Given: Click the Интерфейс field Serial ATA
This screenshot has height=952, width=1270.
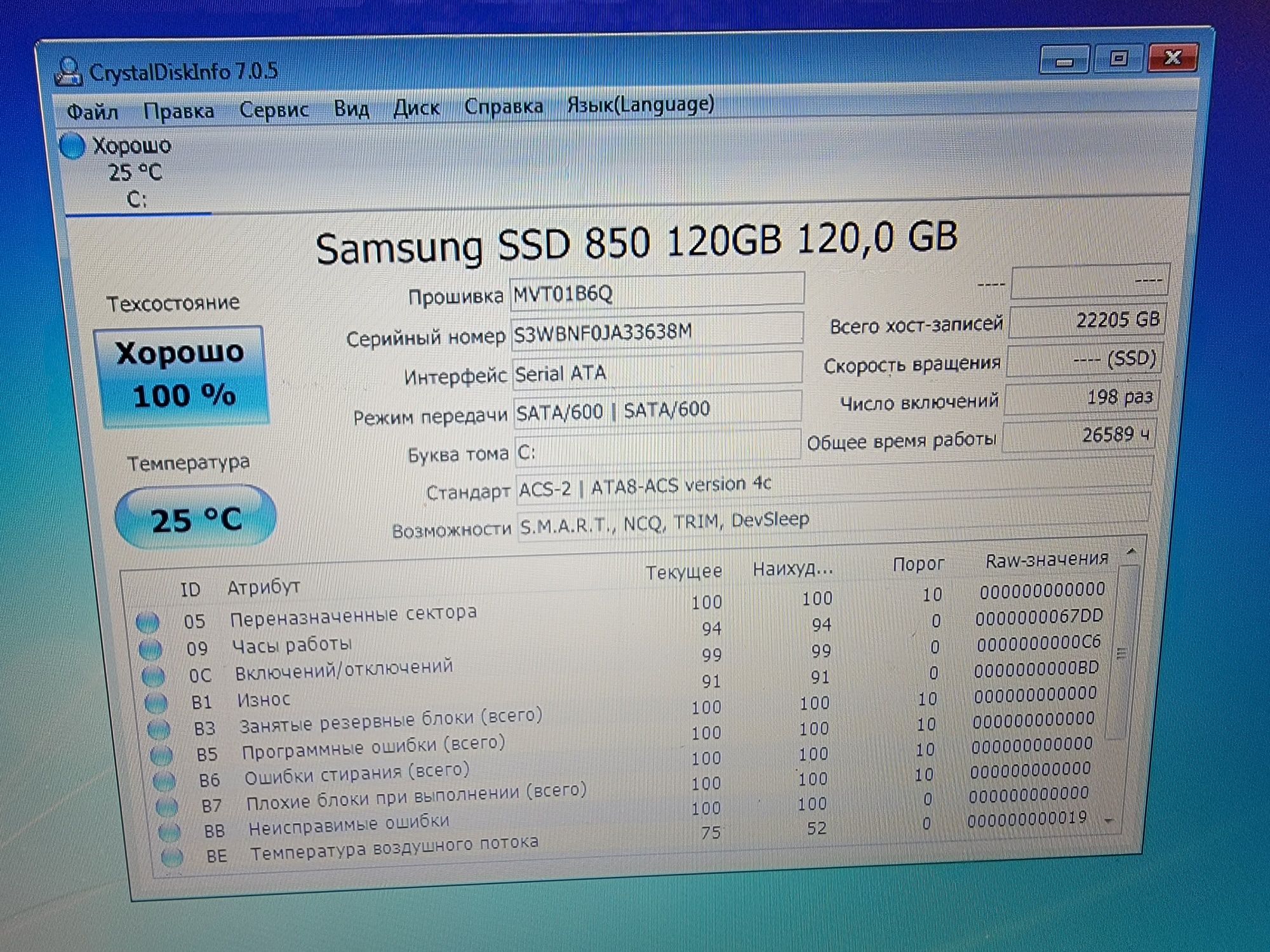Looking at the screenshot, I should [x=657, y=371].
